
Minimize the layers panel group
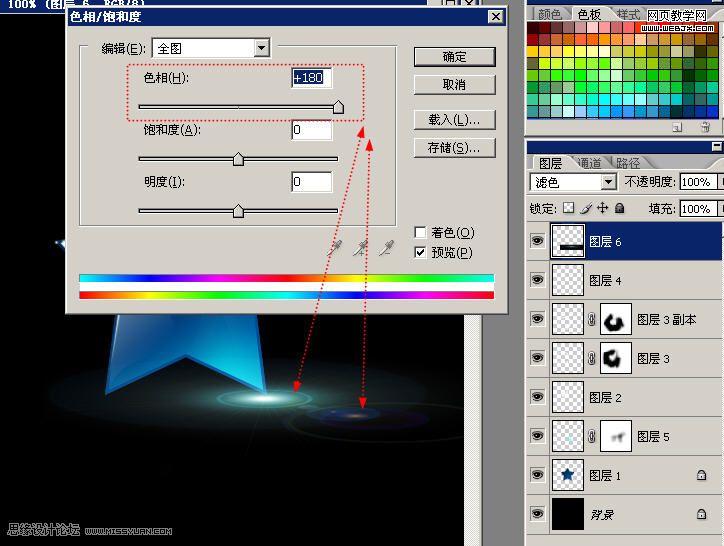(716, 146)
